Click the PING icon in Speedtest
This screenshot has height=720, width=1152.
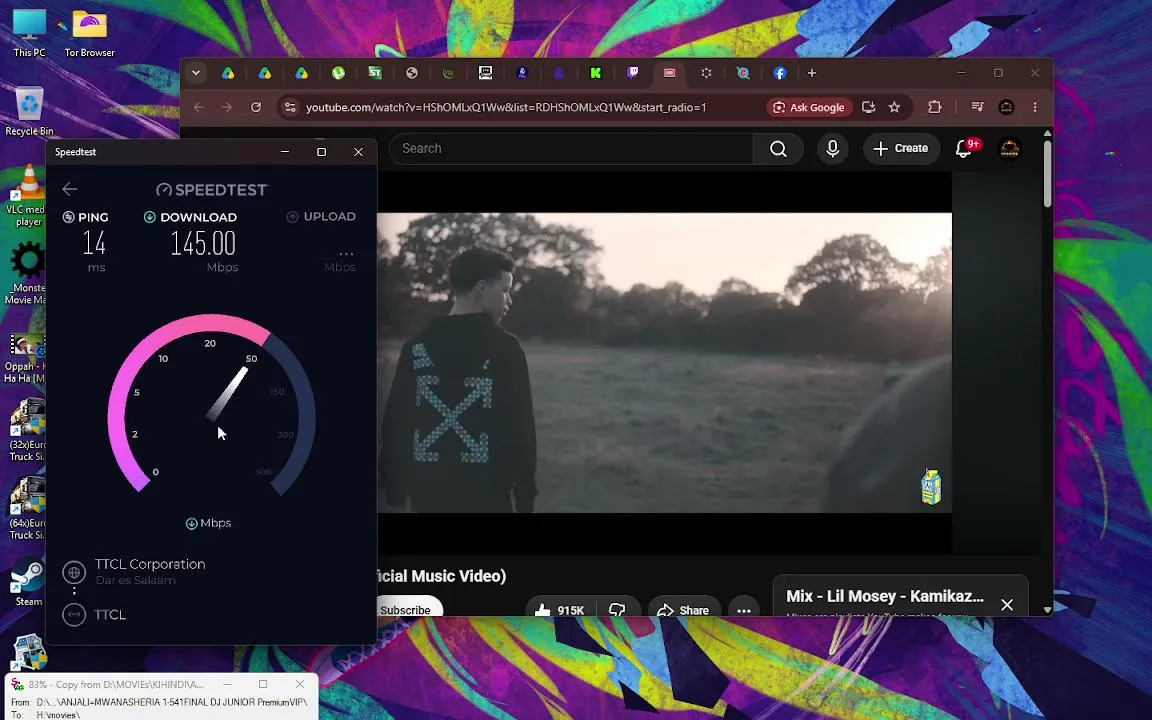(x=68, y=217)
